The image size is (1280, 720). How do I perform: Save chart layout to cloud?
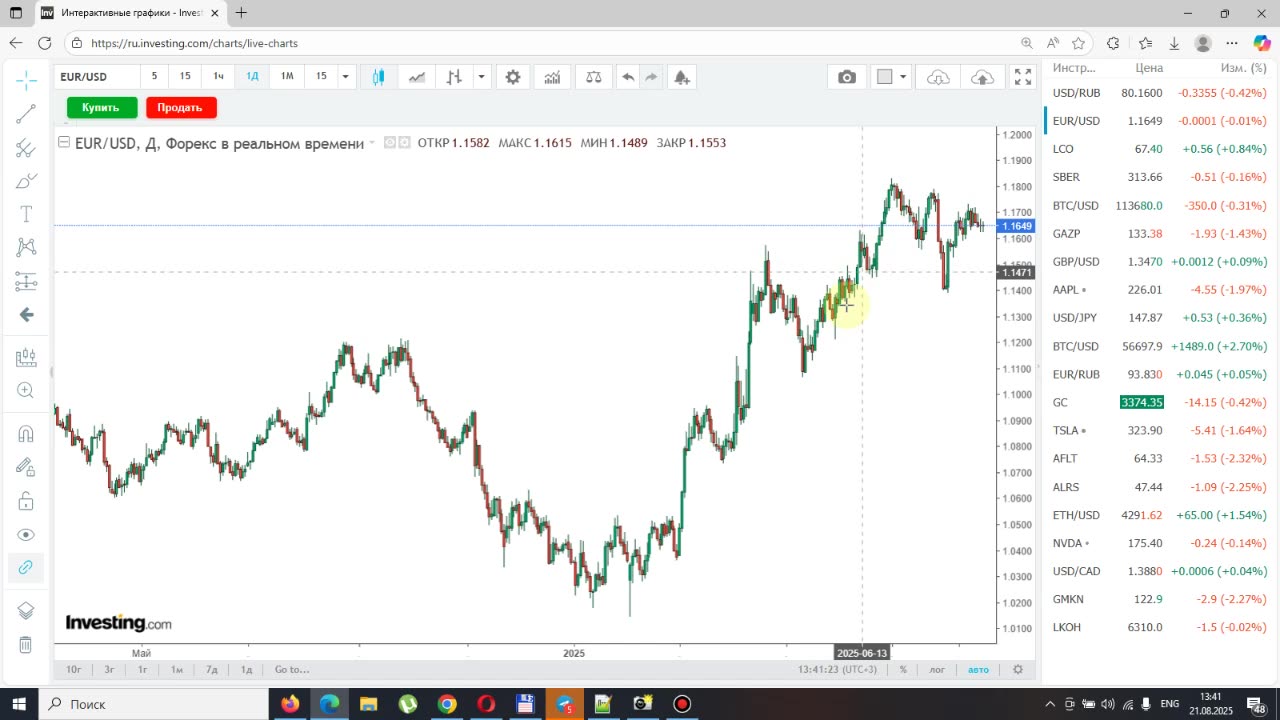pos(982,77)
